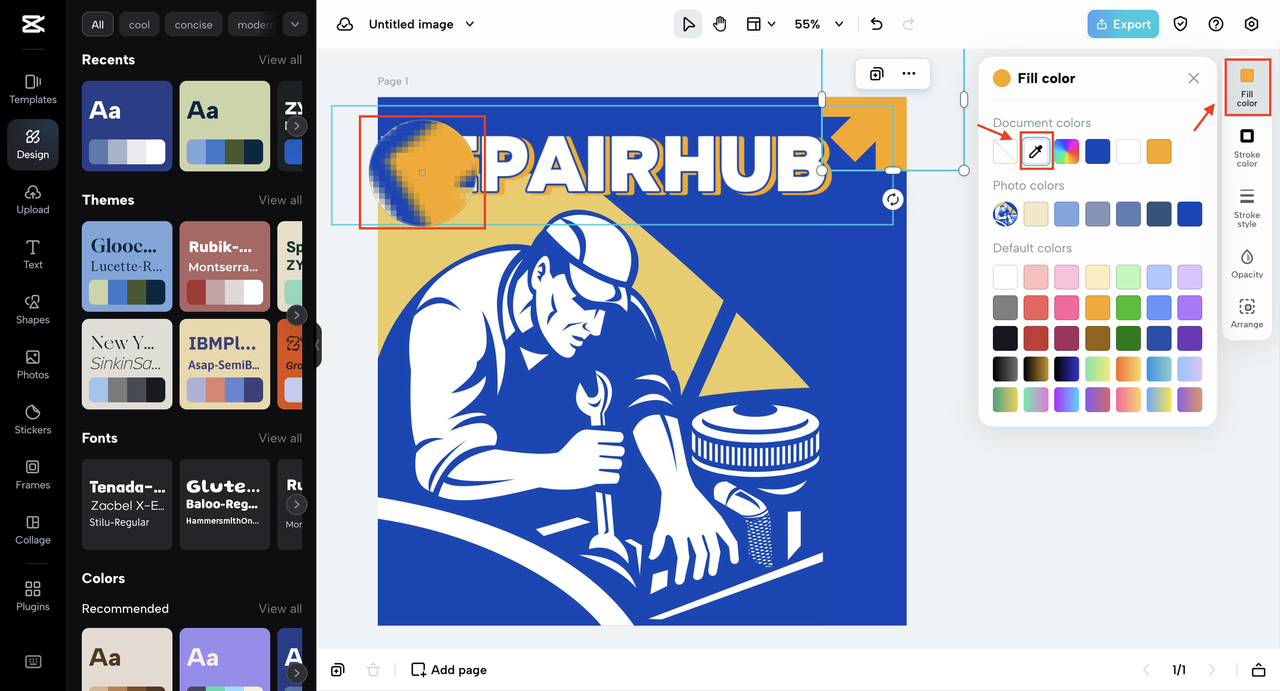
Task: Open the help question mark icon
Action: click(x=1216, y=24)
